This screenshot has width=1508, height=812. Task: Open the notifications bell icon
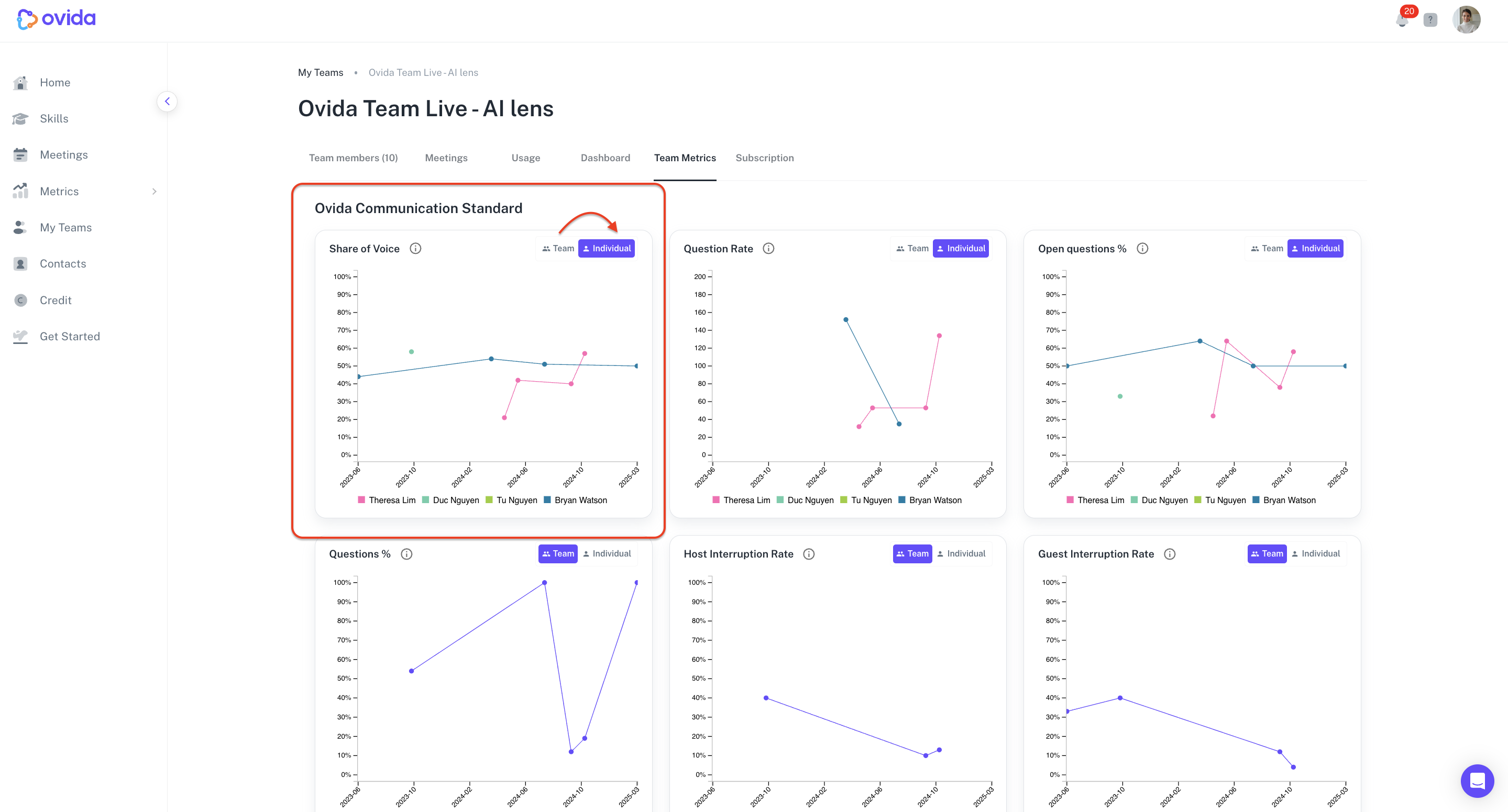click(x=1402, y=20)
